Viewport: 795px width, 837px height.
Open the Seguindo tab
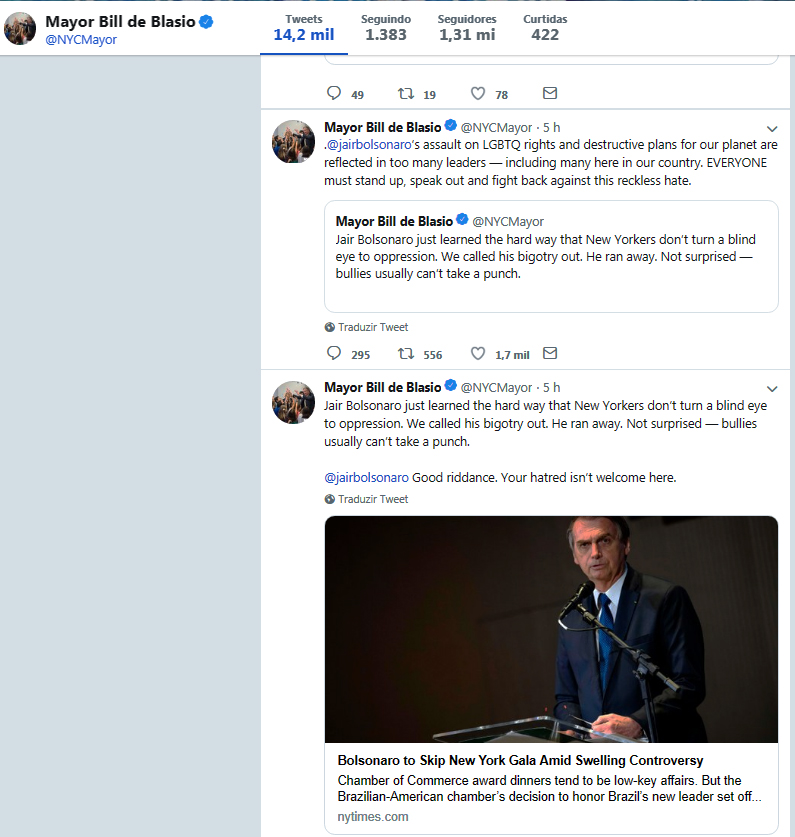point(386,28)
